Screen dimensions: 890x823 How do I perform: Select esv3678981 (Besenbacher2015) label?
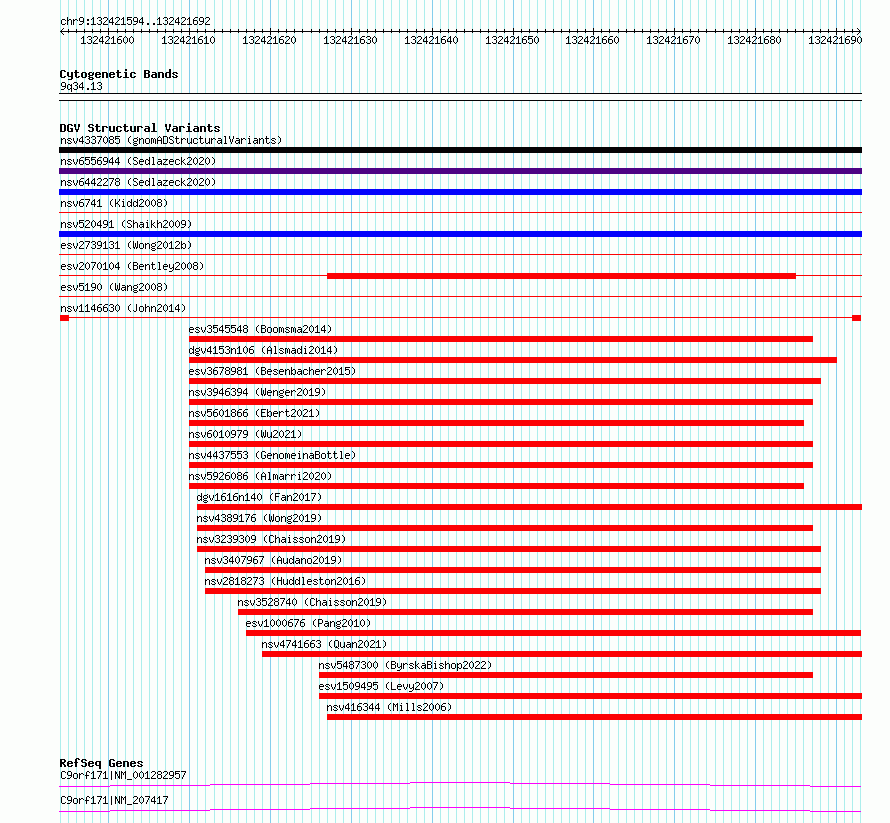point(272,371)
